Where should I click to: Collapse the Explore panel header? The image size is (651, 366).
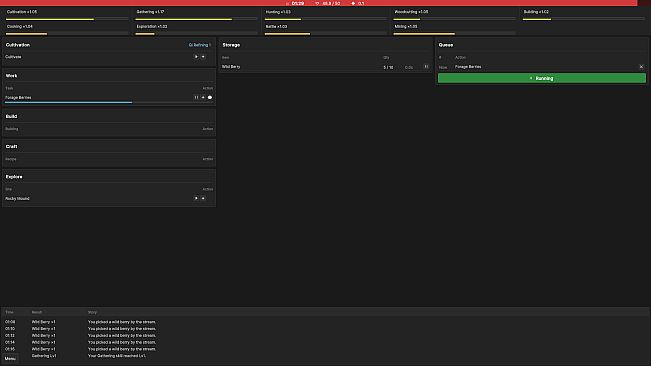[109, 177]
